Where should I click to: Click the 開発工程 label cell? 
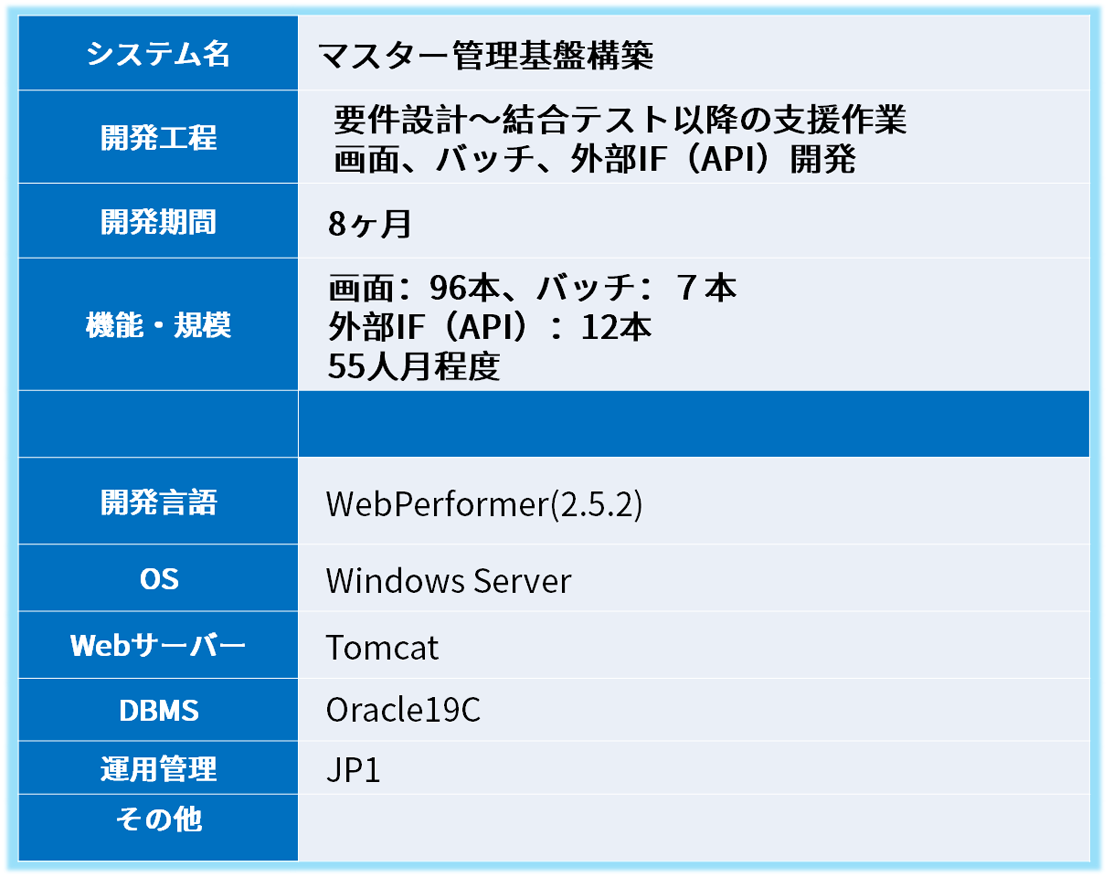pos(158,138)
